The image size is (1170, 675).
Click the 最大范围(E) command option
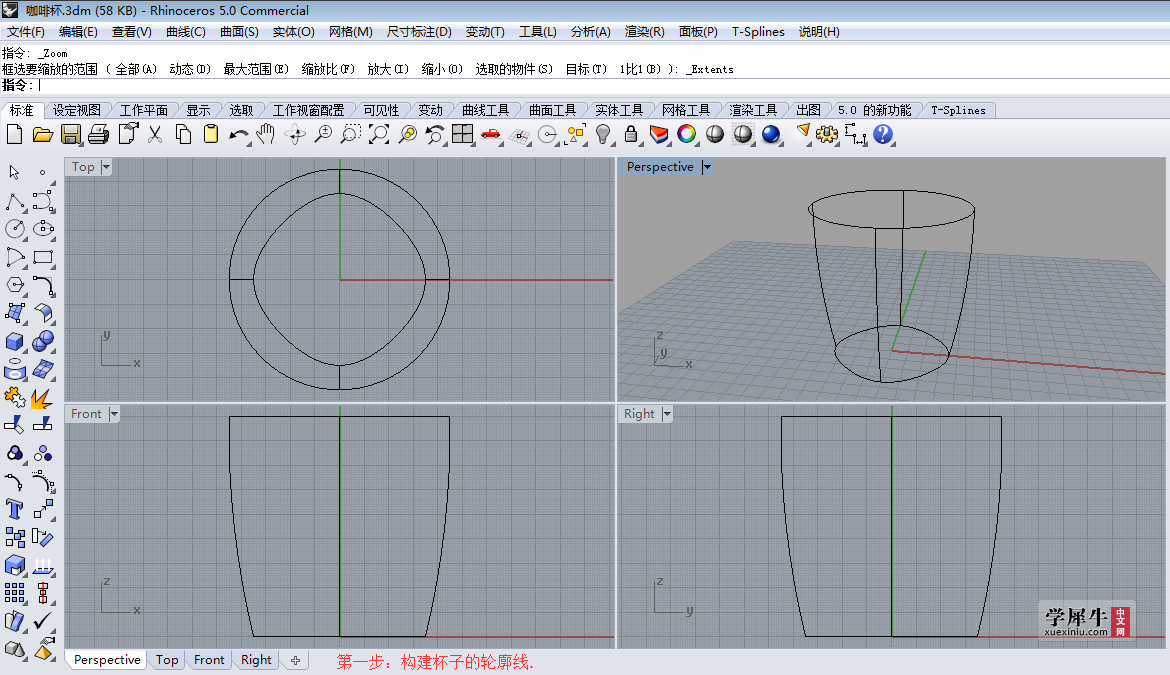256,69
